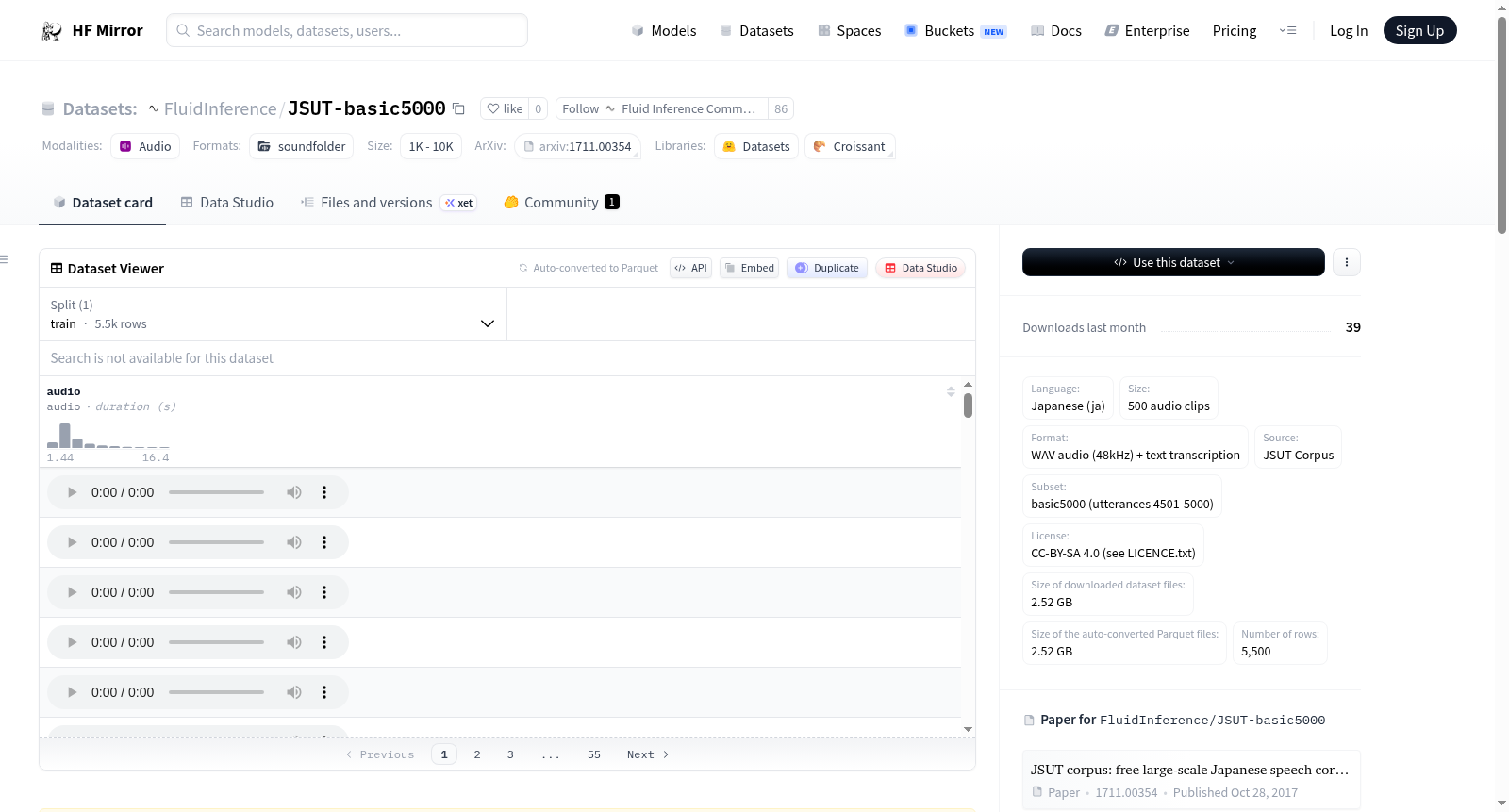Open more options on third audio player
The image size is (1509, 812).
point(324,592)
